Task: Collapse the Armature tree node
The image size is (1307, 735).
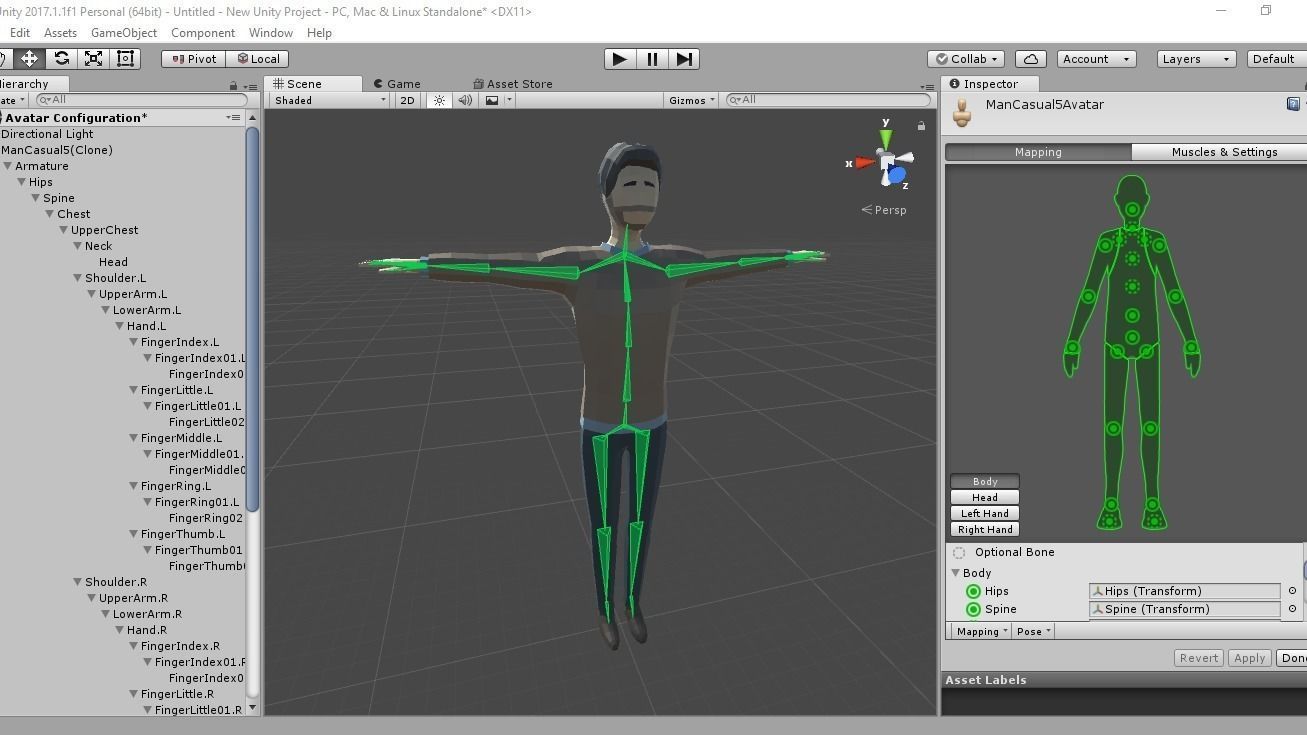Action: click(x=8, y=166)
